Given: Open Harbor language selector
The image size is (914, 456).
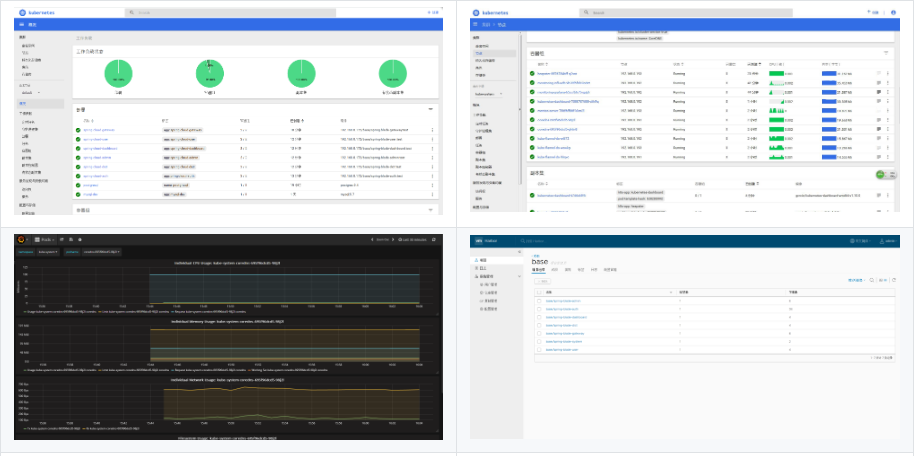Looking at the screenshot, I should pyautogui.click(x=860, y=240).
